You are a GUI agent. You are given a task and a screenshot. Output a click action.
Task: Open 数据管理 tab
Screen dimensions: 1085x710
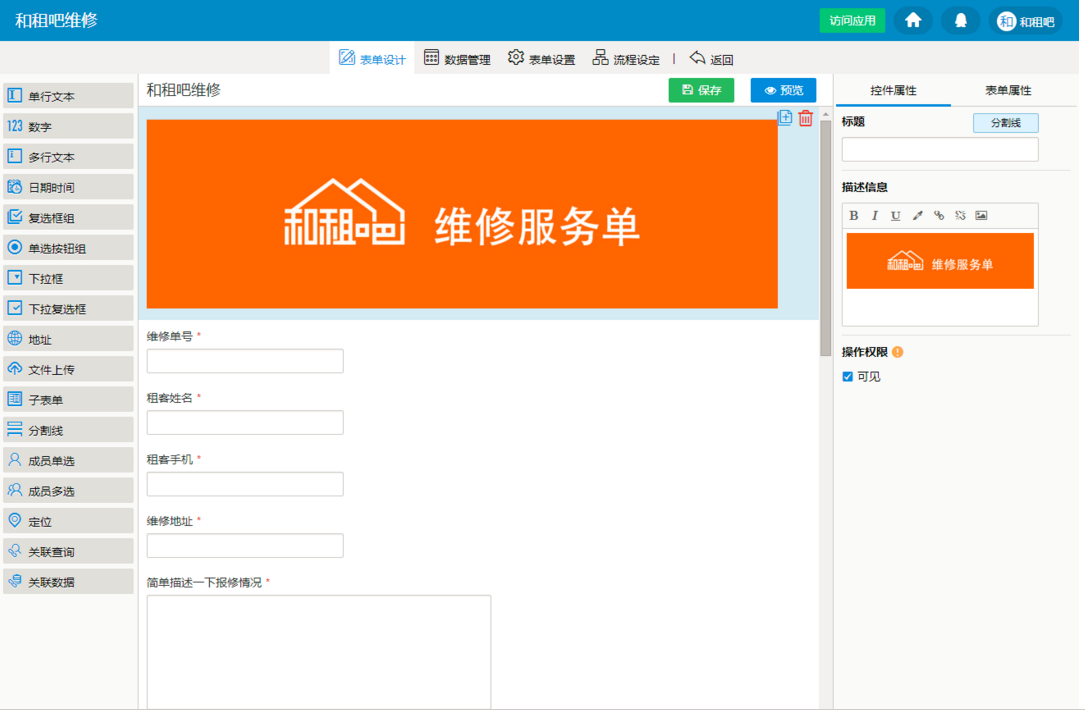[457, 59]
